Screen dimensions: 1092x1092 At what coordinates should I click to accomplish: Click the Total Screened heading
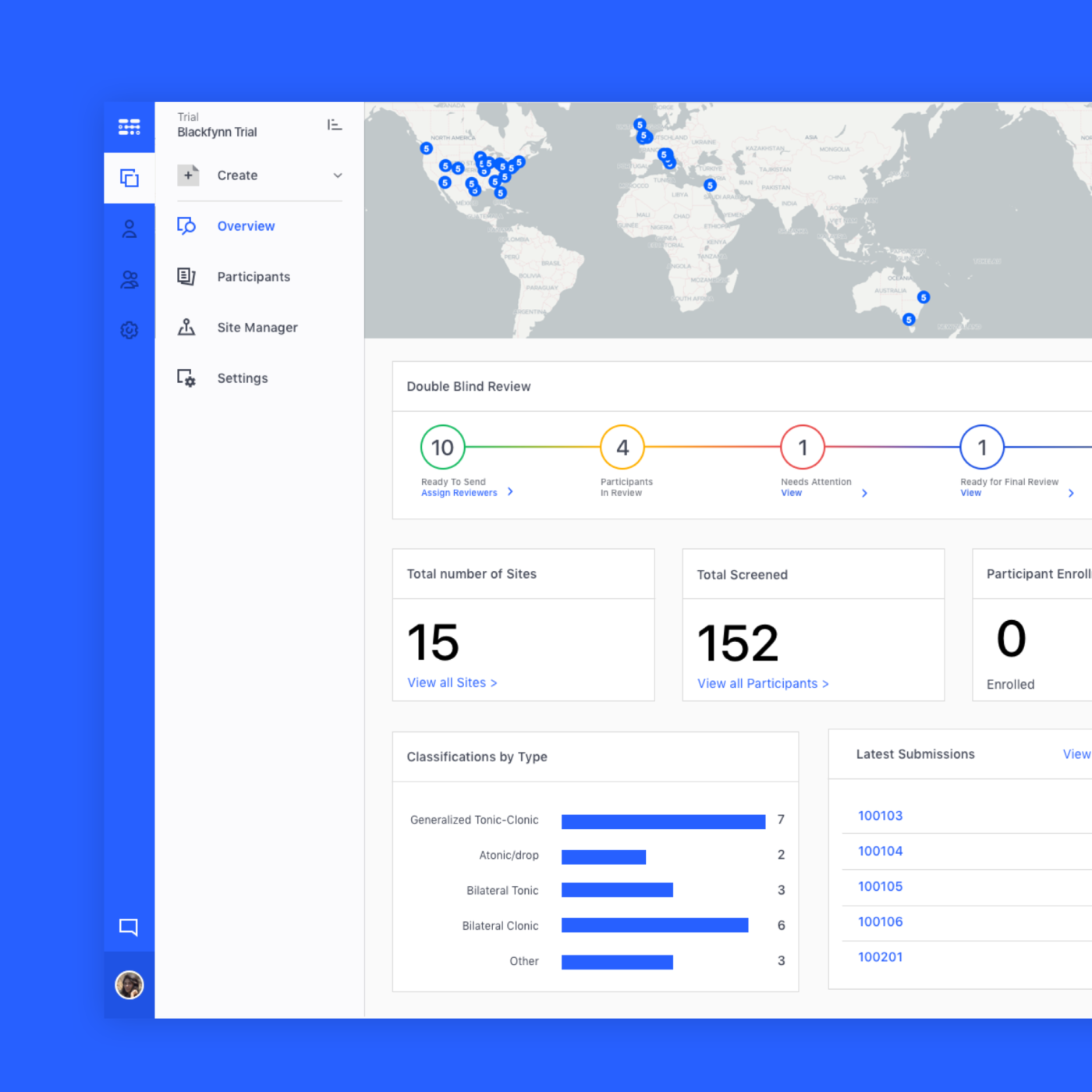coord(742,575)
